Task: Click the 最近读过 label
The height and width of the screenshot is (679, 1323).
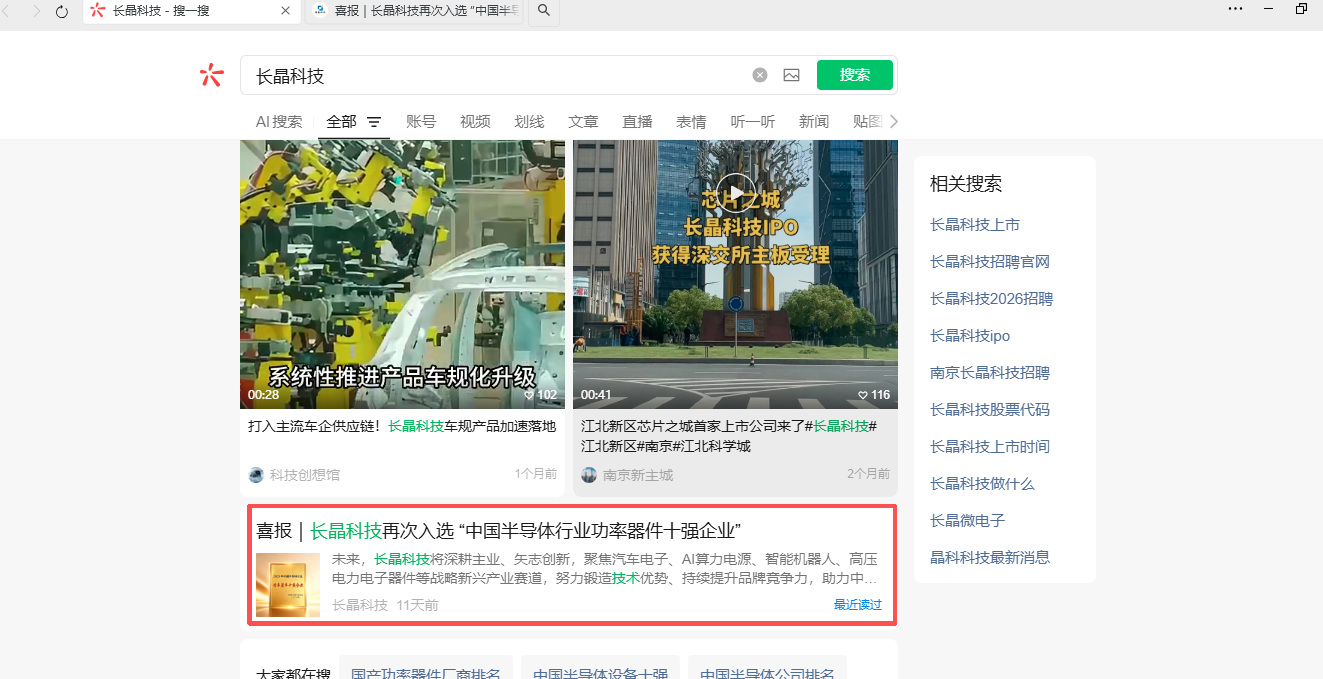Action: pyautogui.click(x=858, y=605)
